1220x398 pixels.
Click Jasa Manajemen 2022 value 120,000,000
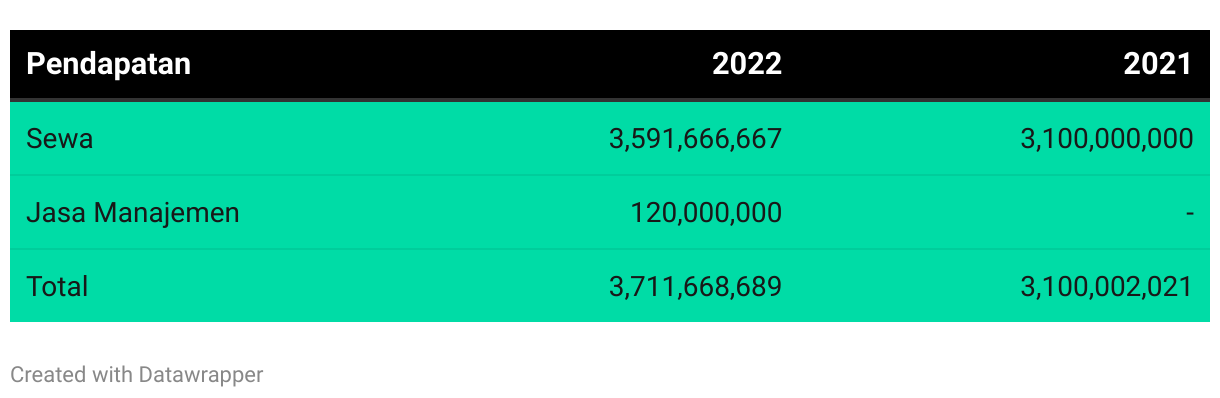706,213
